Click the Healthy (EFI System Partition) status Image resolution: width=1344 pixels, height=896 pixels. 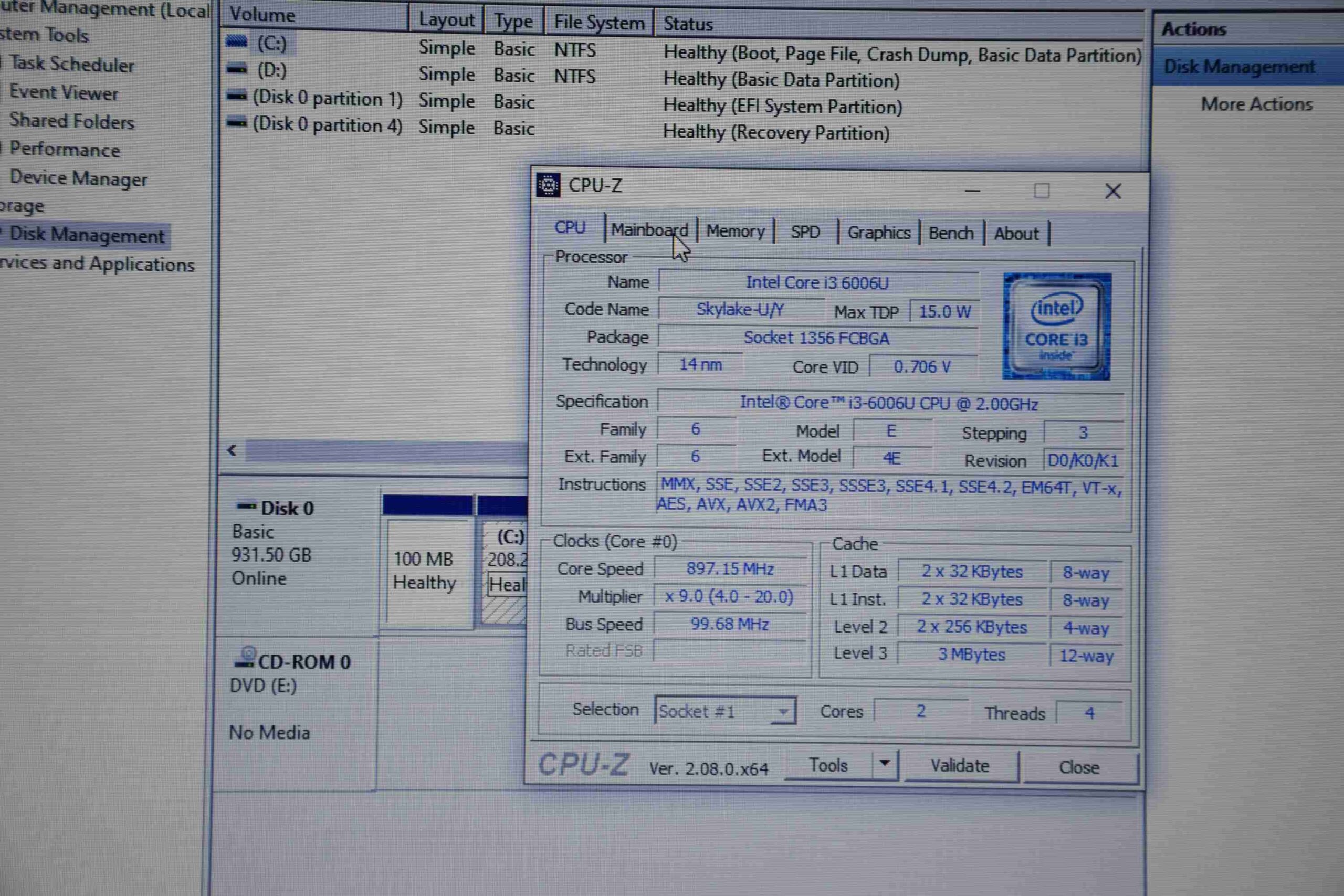pos(782,106)
